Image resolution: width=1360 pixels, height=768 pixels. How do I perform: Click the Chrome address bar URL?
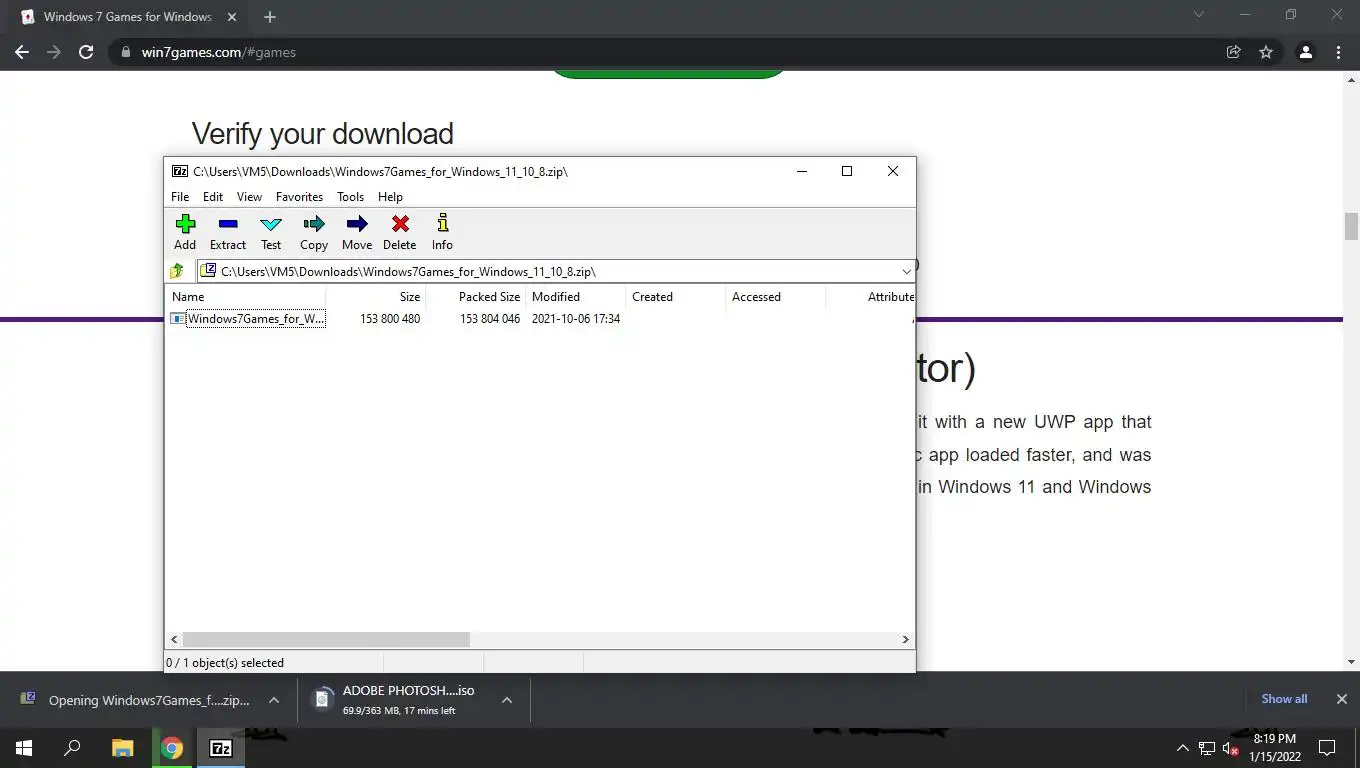pos(218,52)
